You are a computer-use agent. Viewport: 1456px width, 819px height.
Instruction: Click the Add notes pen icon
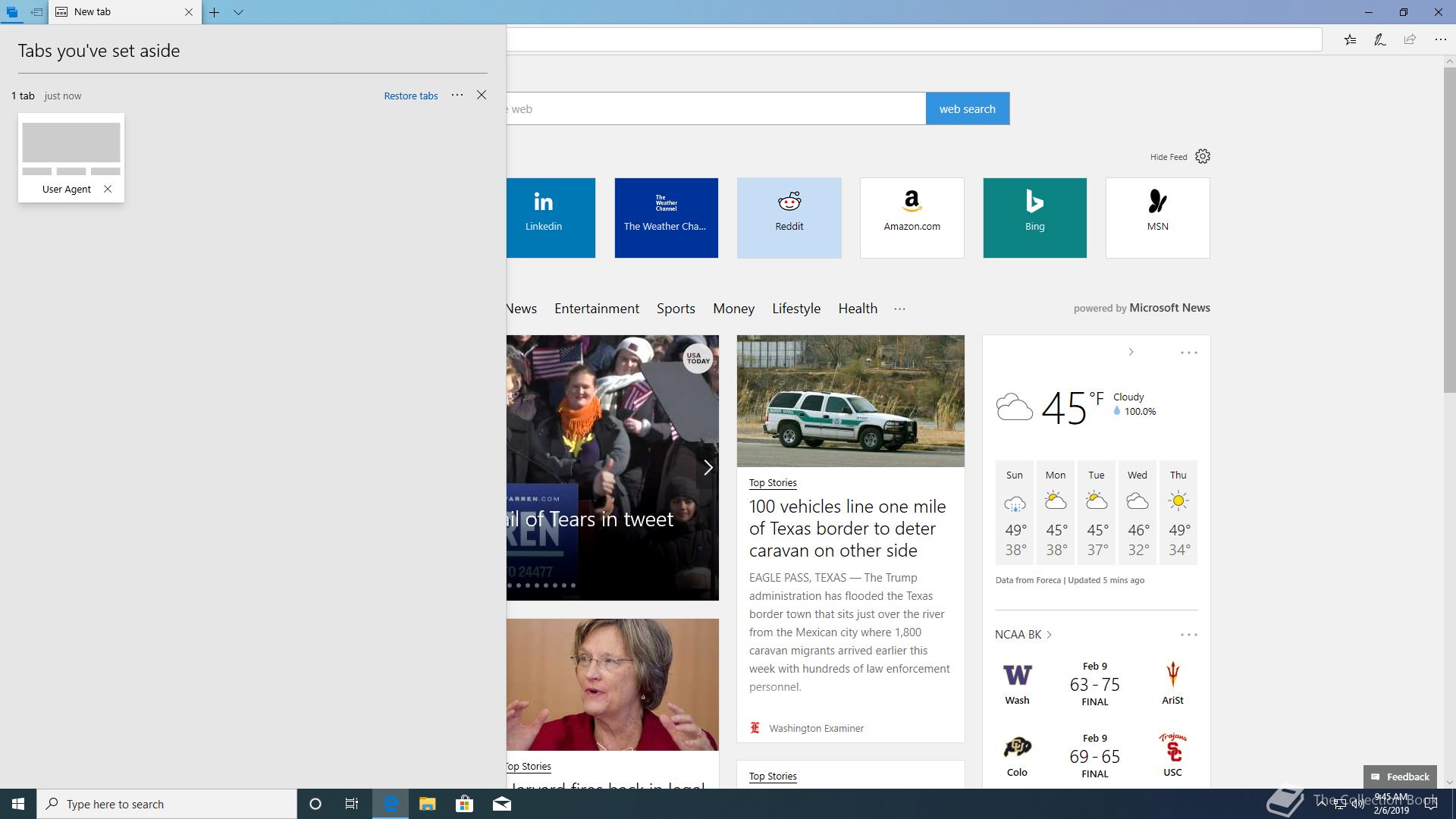click(1380, 39)
